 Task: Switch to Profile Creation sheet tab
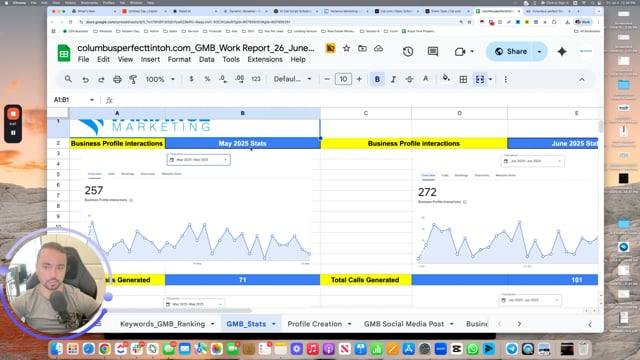click(315, 324)
